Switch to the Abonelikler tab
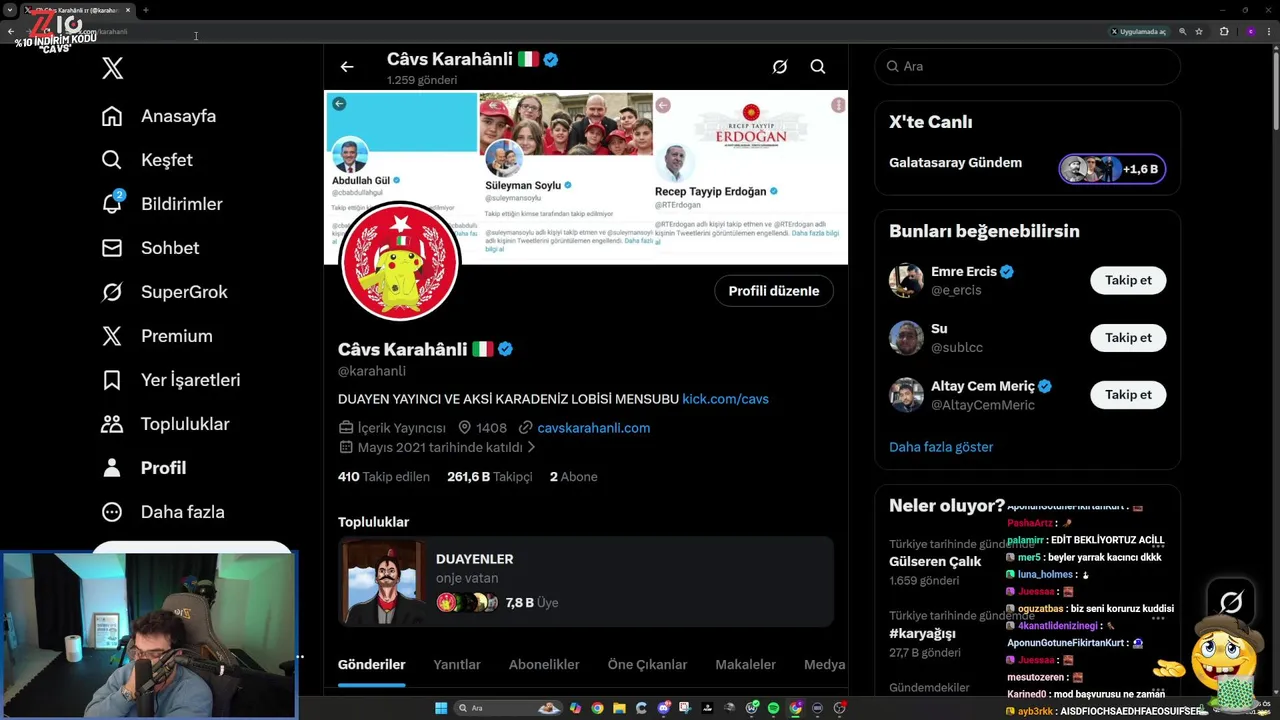This screenshot has height=720, width=1280. tap(544, 665)
